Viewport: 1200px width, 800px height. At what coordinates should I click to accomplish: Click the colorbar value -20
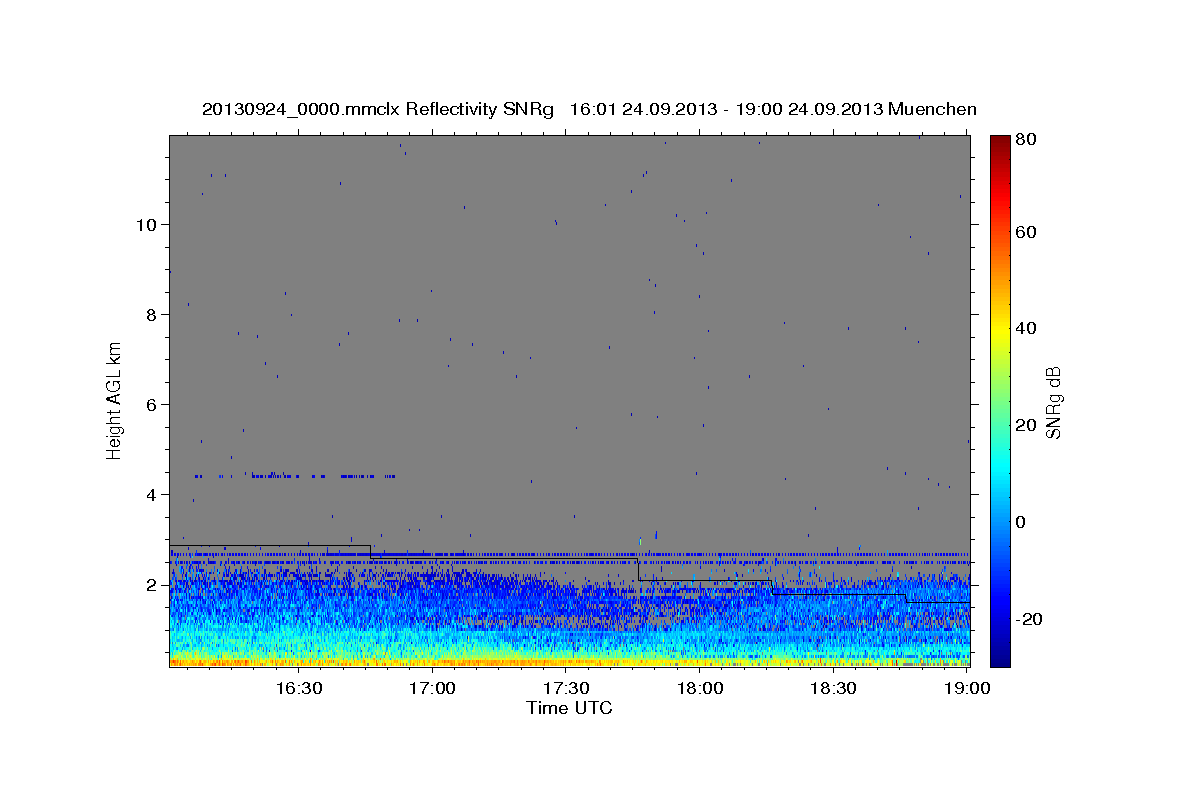1030,618
